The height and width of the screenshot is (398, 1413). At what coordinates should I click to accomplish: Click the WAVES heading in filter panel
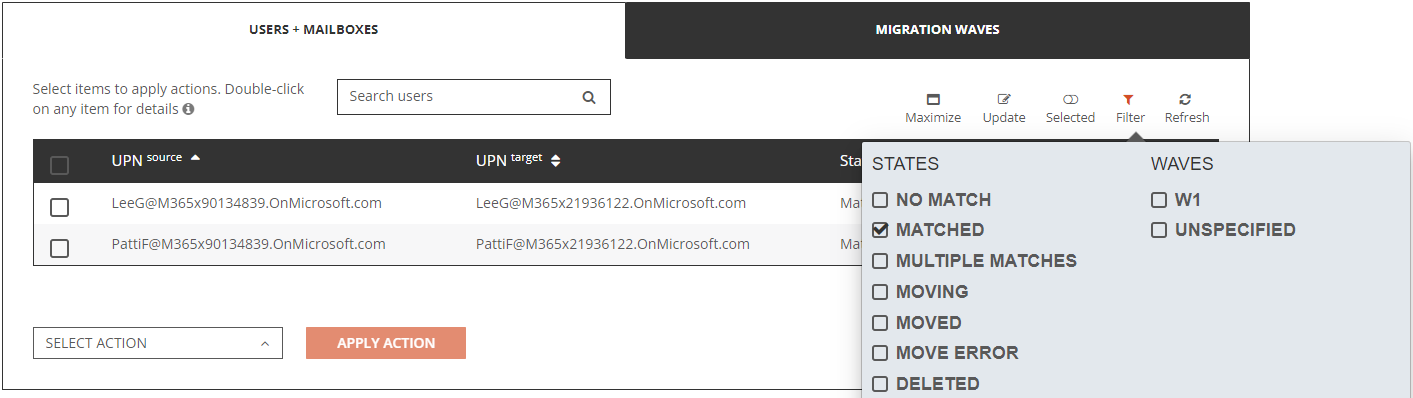[1182, 164]
